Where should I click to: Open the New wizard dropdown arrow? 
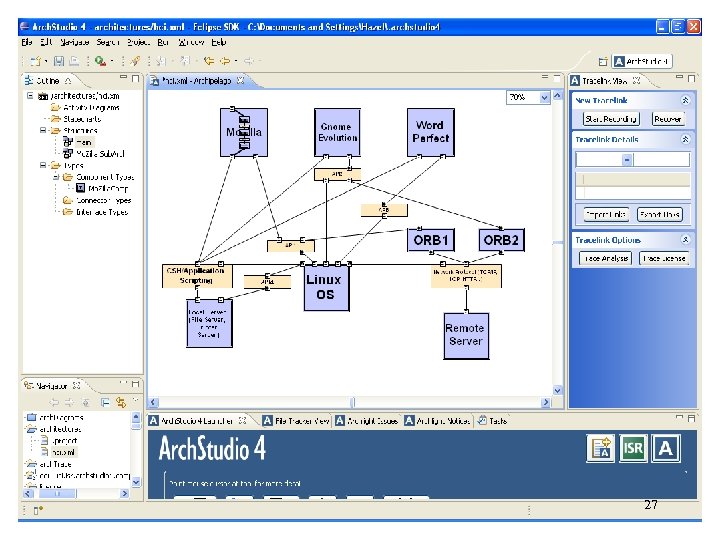[46, 61]
